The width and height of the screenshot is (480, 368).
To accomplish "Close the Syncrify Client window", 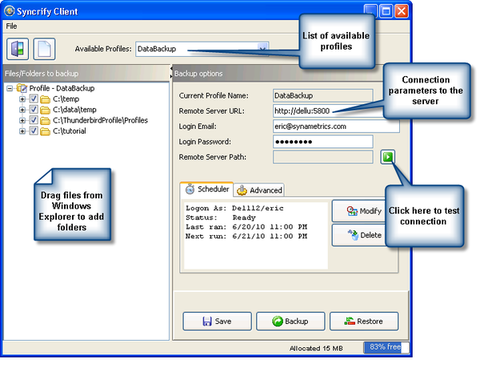I will 402,11.
